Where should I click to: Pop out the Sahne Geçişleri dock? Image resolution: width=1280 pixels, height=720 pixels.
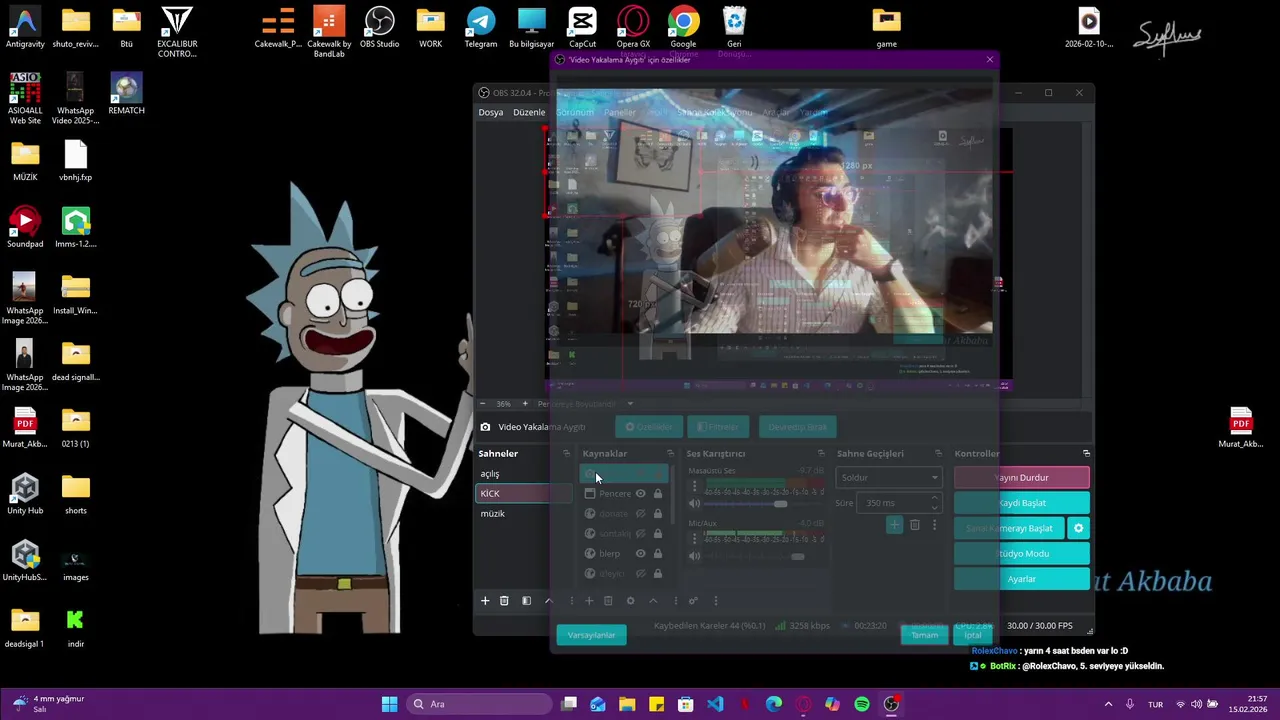(x=938, y=454)
